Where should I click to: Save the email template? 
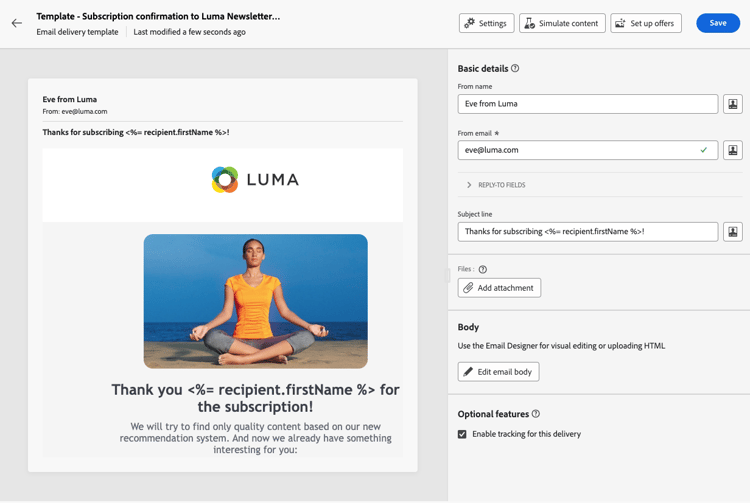(717, 23)
